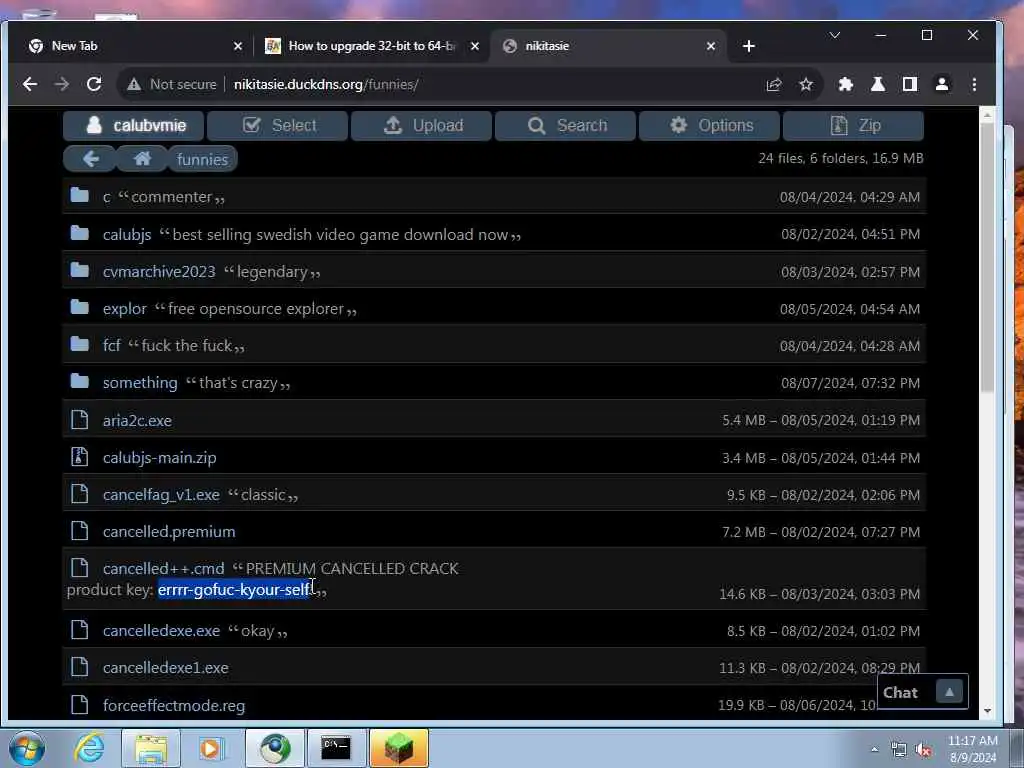Click the cancelledexe.exe file link
1024x768 pixels.
pos(161,631)
